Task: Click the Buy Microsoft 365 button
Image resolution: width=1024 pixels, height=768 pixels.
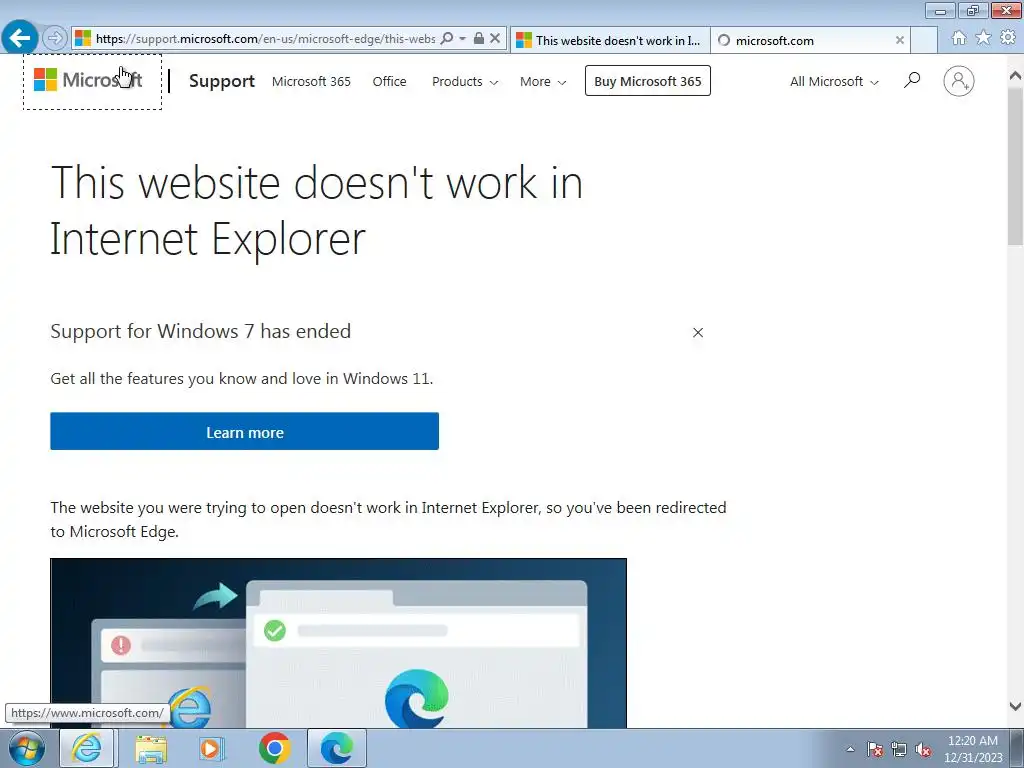Action: coord(647,81)
